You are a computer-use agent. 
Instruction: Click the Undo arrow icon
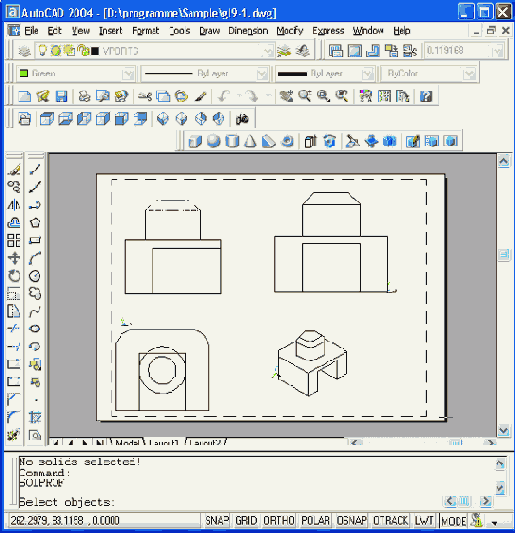click(224, 96)
